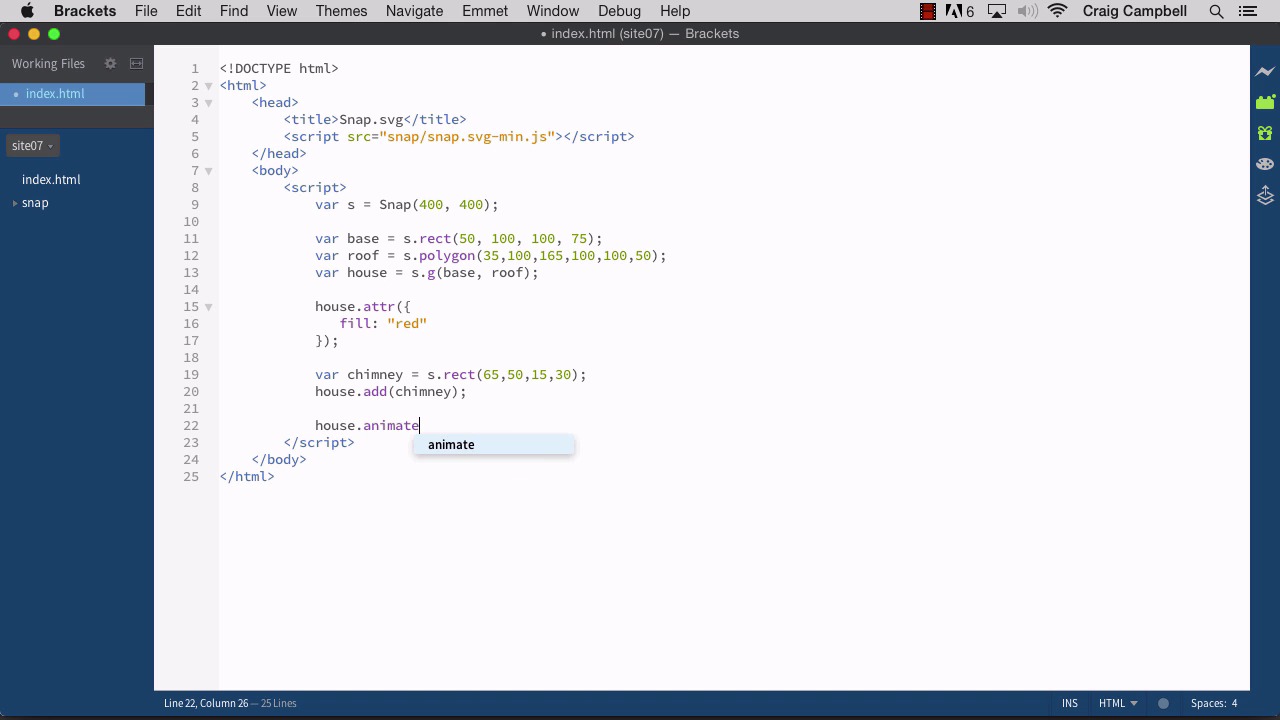Open index.html in the project file tree
The height and width of the screenshot is (720, 1280).
pos(51,180)
